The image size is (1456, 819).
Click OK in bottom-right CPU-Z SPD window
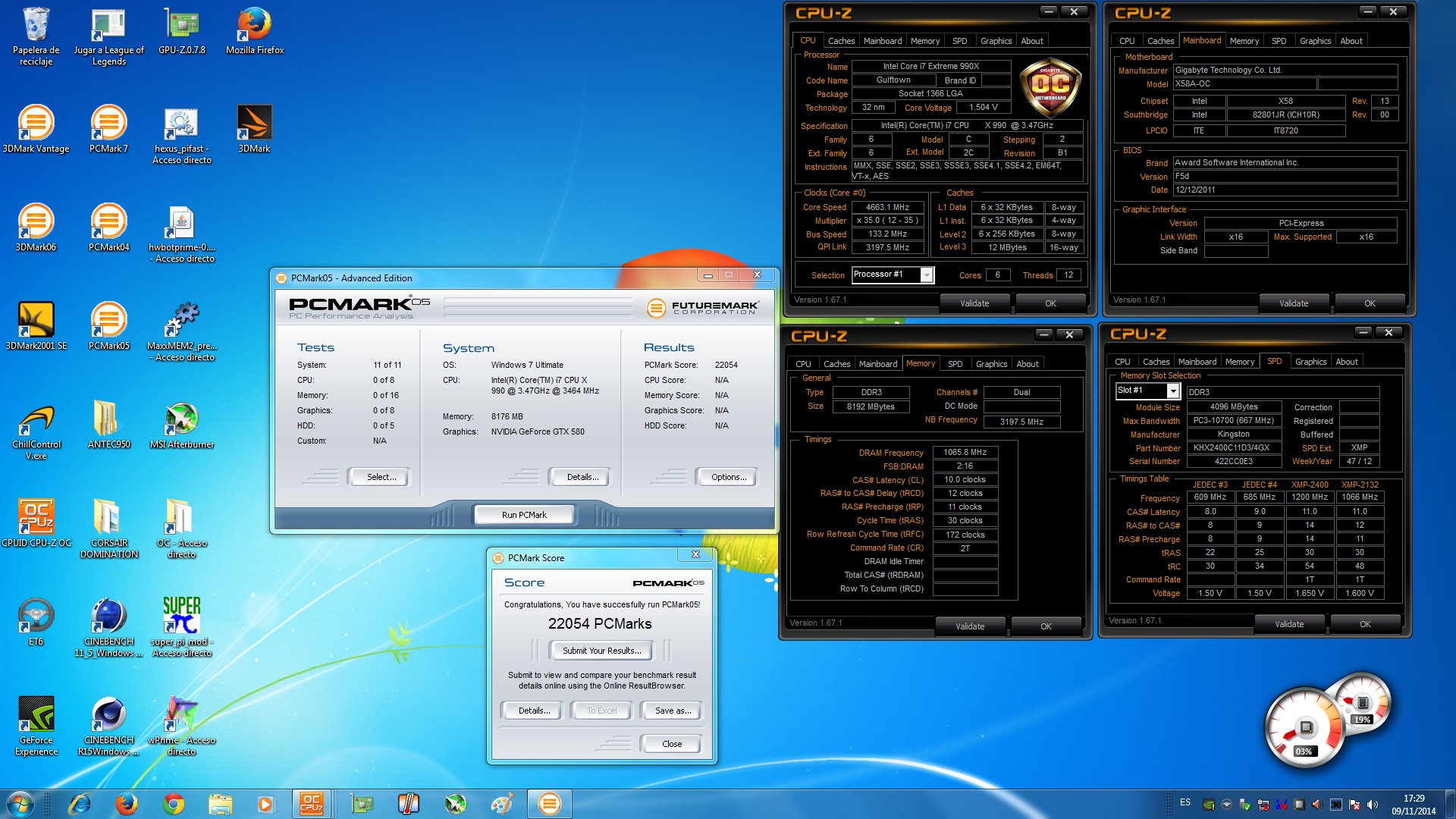1365,624
